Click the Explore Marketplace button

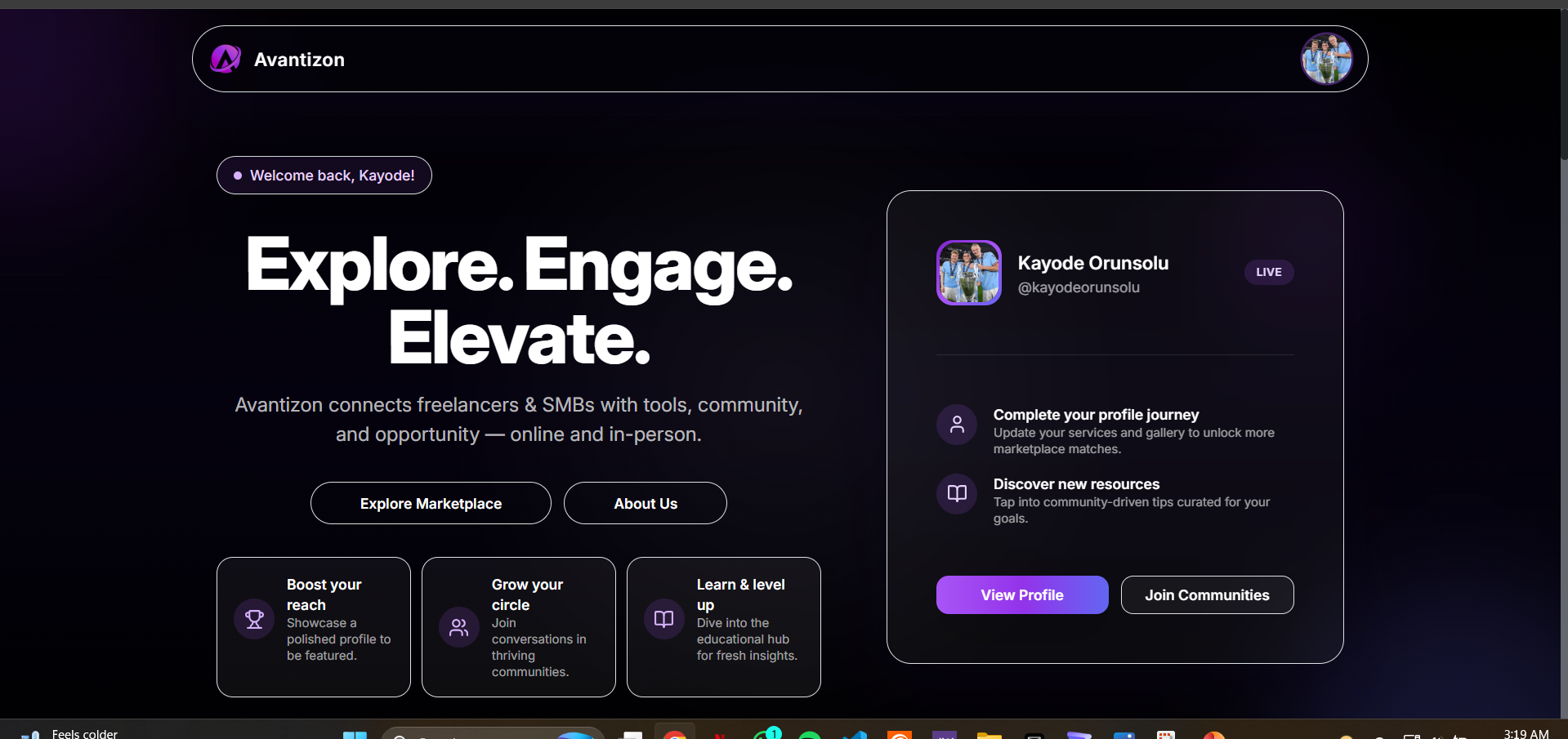click(431, 503)
